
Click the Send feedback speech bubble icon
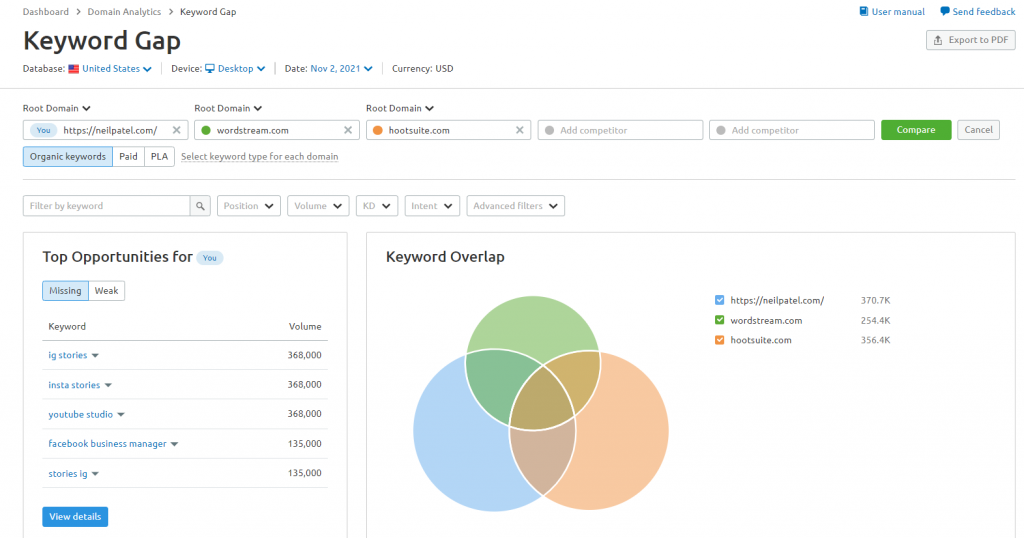tap(944, 12)
